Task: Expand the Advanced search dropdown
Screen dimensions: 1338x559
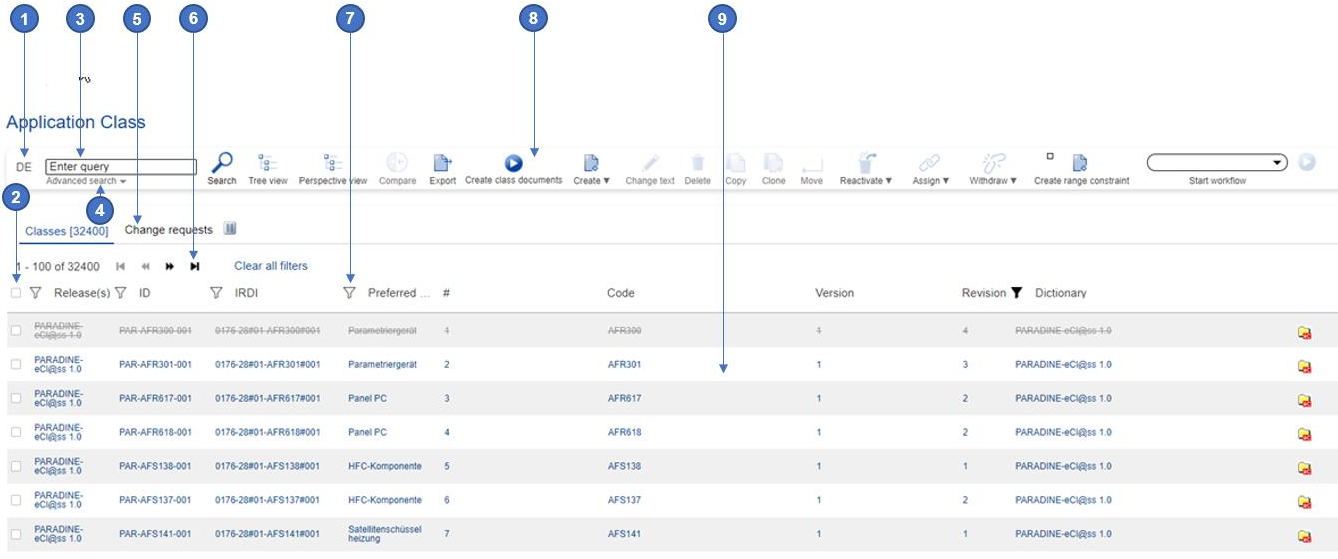Action: pyautogui.click(x=86, y=182)
